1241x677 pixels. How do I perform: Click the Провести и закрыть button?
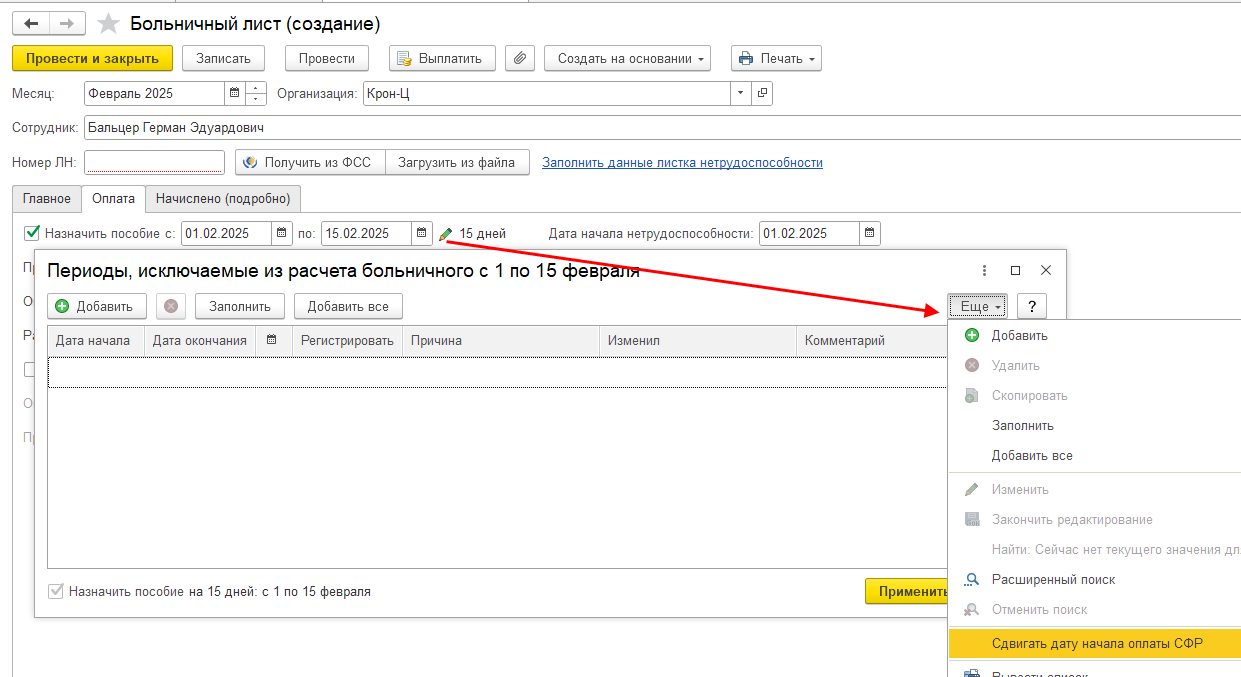coord(92,58)
